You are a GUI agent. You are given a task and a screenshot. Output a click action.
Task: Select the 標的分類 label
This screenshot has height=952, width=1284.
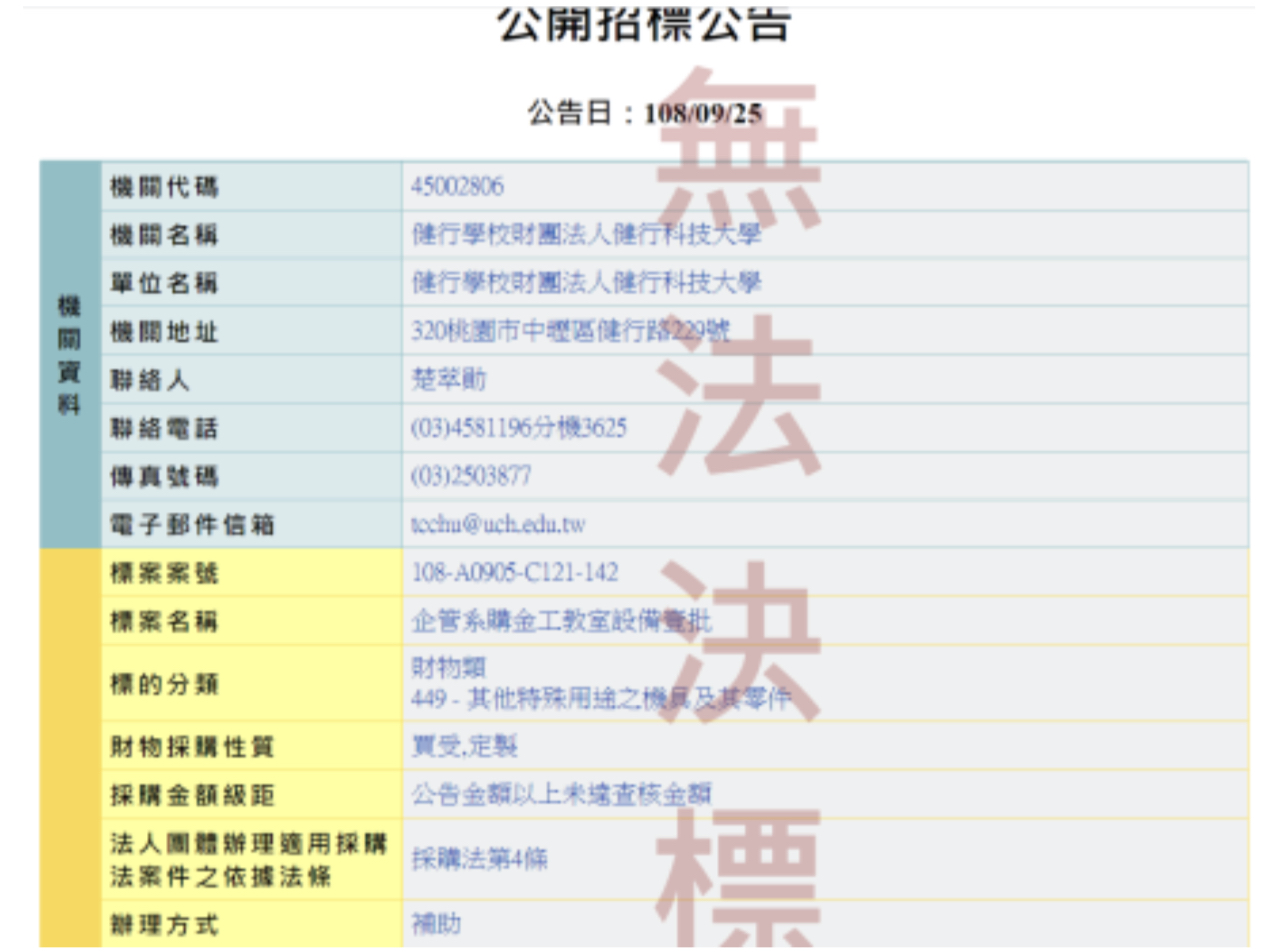click(x=164, y=685)
